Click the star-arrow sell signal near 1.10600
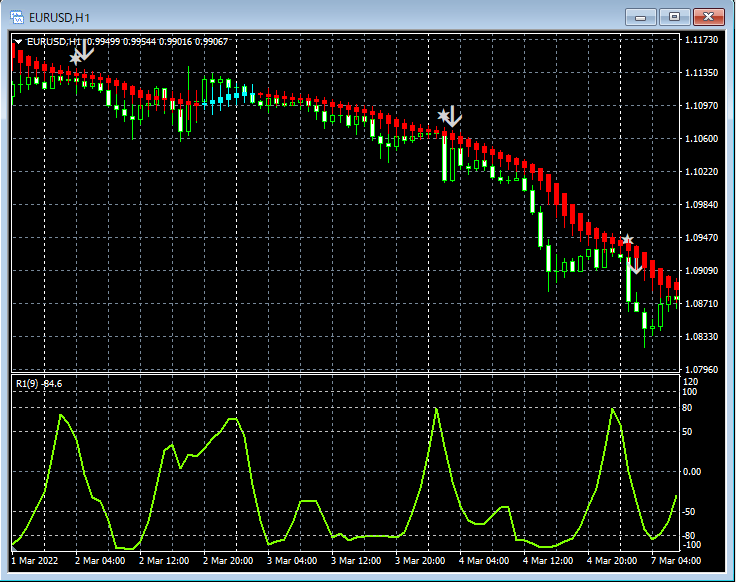Image resolution: width=737 pixels, height=582 pixels. [x=450, y=116]
